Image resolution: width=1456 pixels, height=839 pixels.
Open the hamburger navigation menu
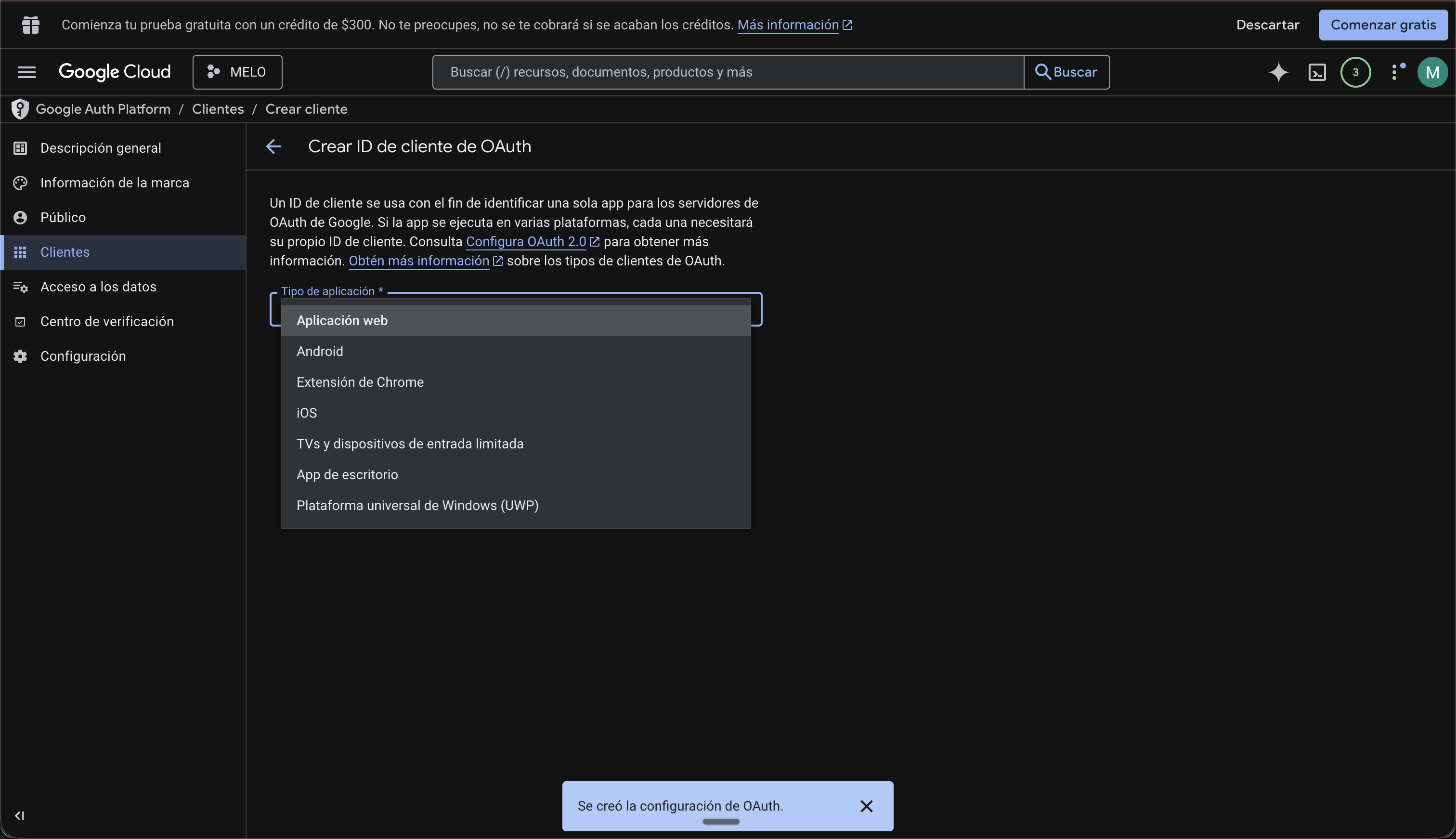click(x=26, y=72)
